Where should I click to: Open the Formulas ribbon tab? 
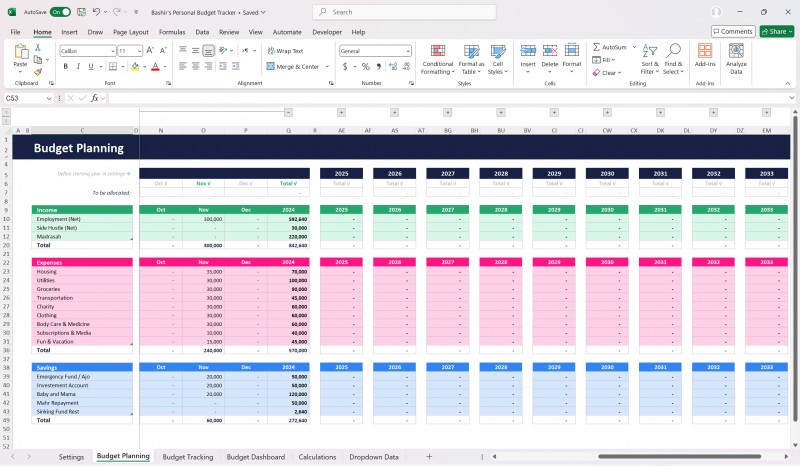[172, 32]
